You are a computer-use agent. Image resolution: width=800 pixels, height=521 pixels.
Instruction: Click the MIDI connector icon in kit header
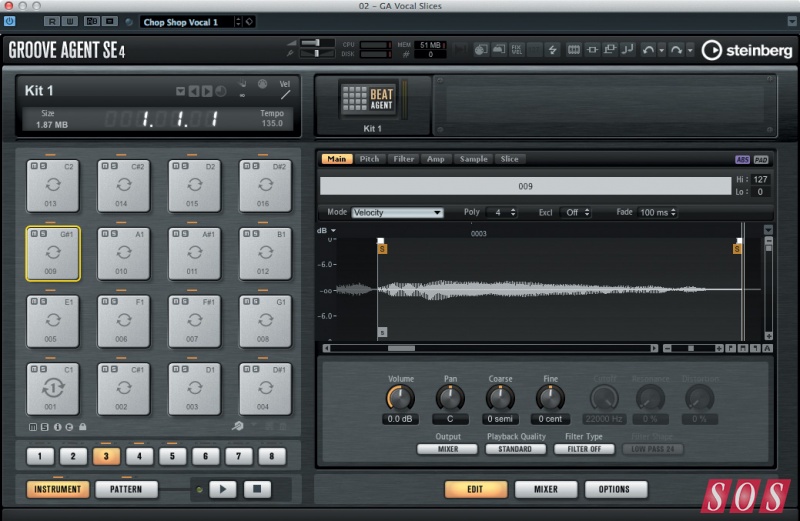coord(262,84)
